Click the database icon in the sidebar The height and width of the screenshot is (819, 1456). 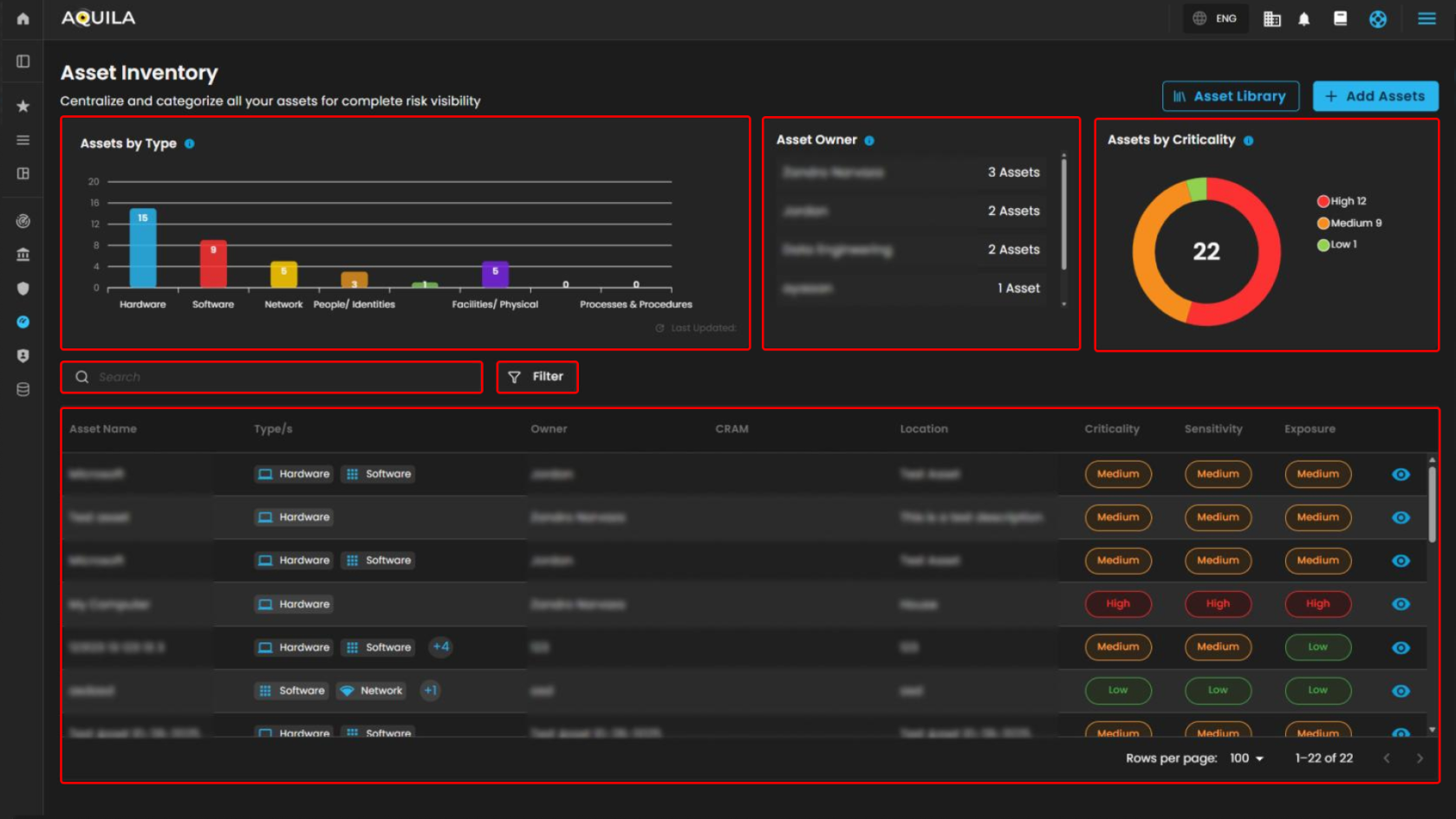pos(23,390)
